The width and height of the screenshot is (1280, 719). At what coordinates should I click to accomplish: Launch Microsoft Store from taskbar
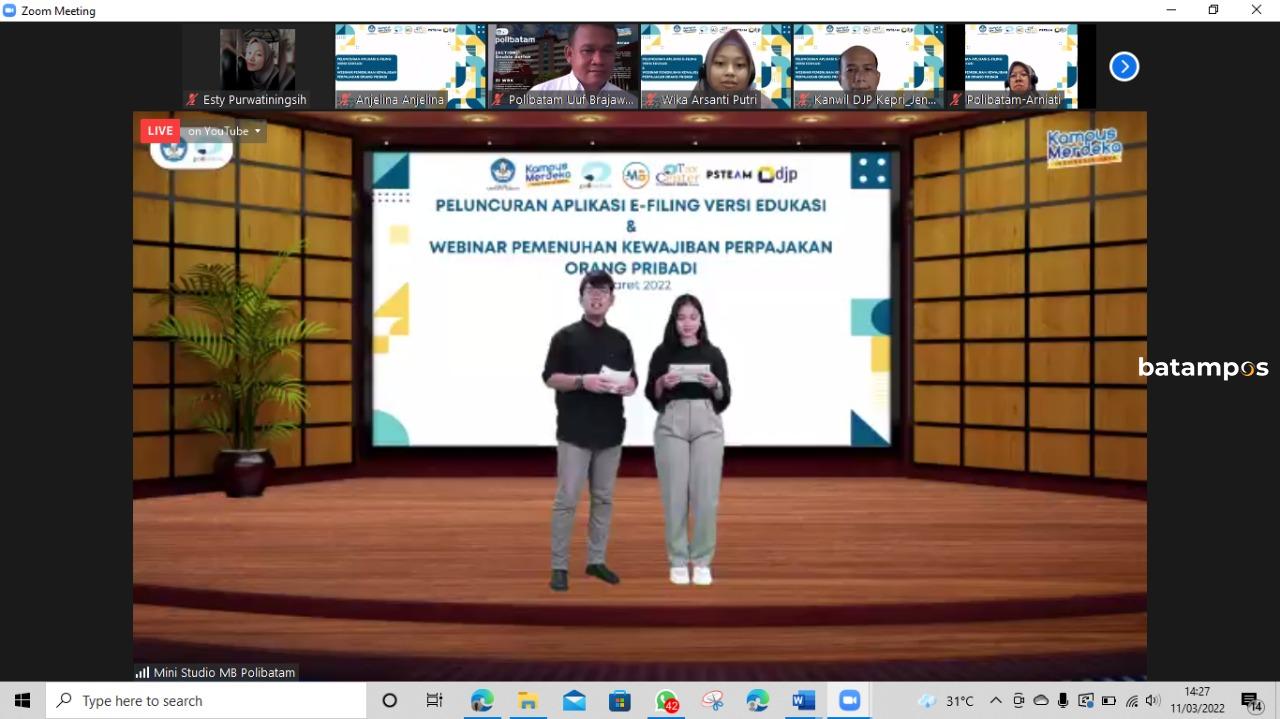tap(620, 701)
